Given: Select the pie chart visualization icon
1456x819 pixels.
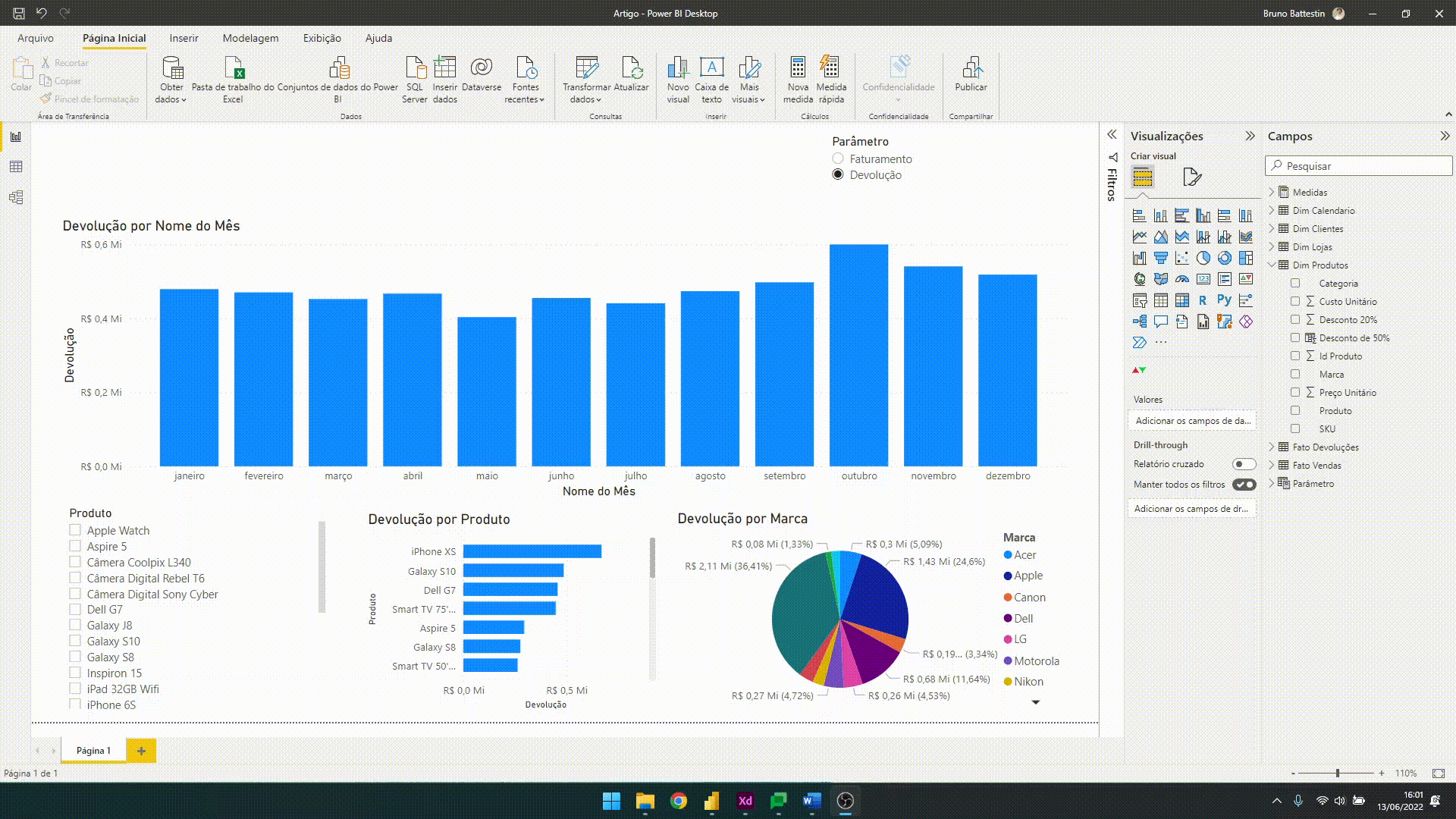Looking at the screenshot, I should (1203, 258).
